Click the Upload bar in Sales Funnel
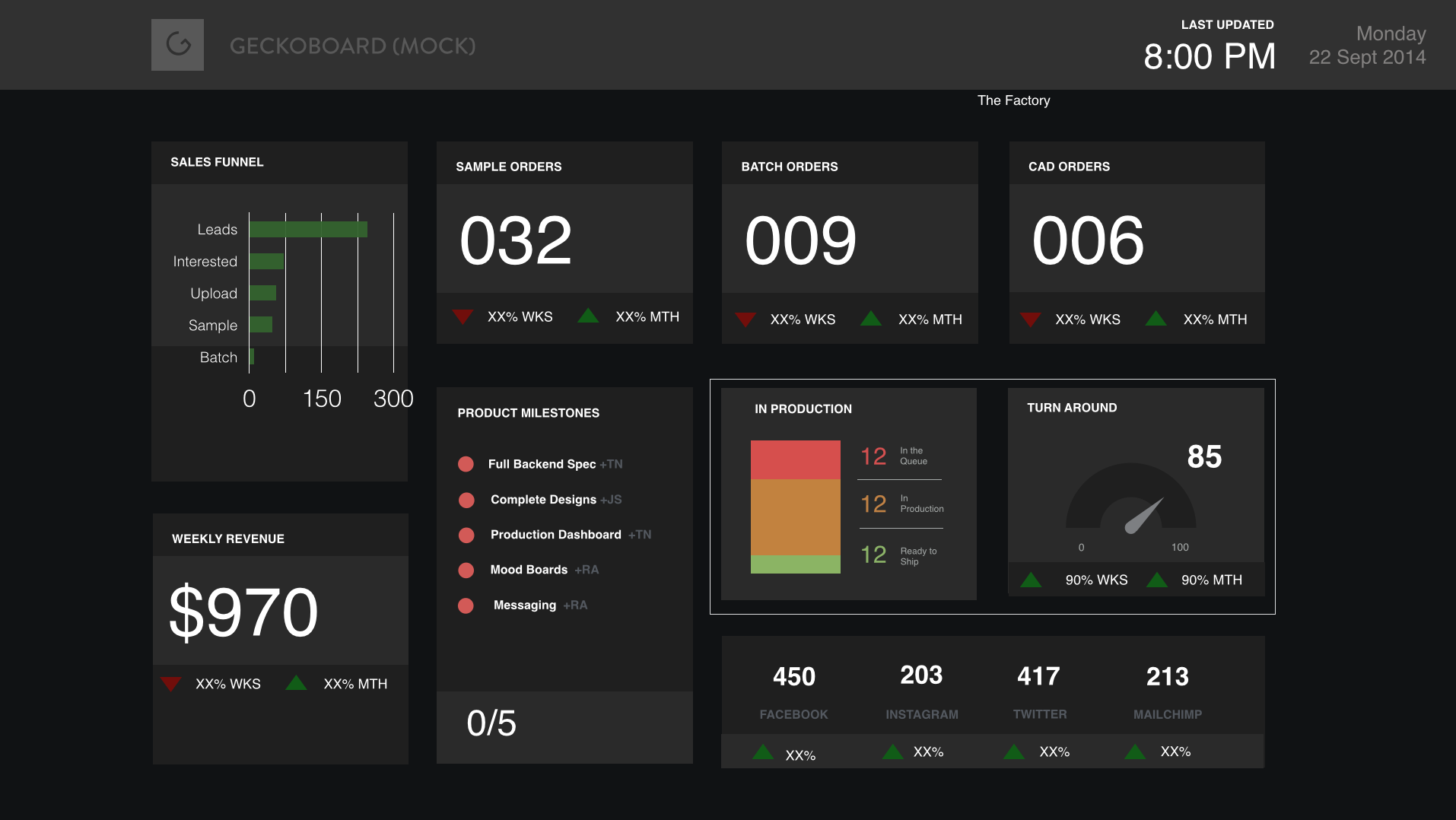1456x820 pixels. [262, 293]
